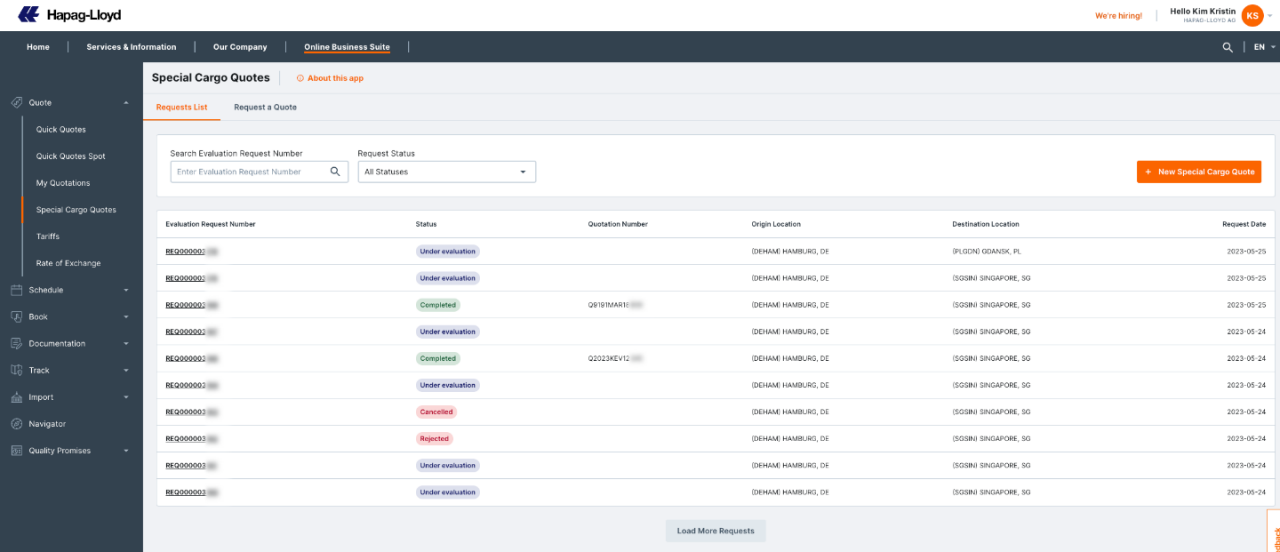
Task: Open Online Business Suite menu
Action: pos(347,47)
